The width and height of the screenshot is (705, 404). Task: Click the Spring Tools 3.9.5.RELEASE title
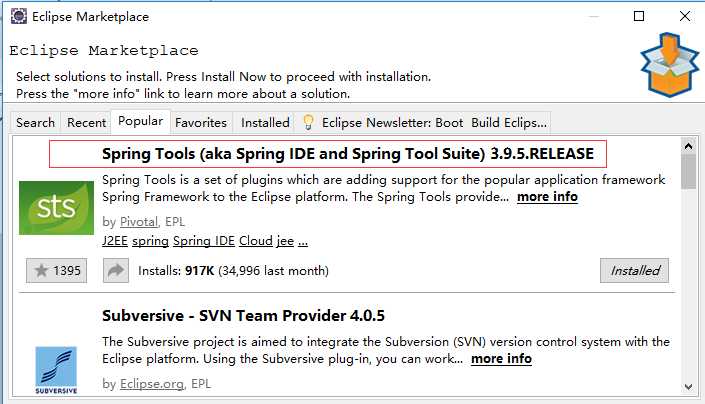click(x=348, y=154)
